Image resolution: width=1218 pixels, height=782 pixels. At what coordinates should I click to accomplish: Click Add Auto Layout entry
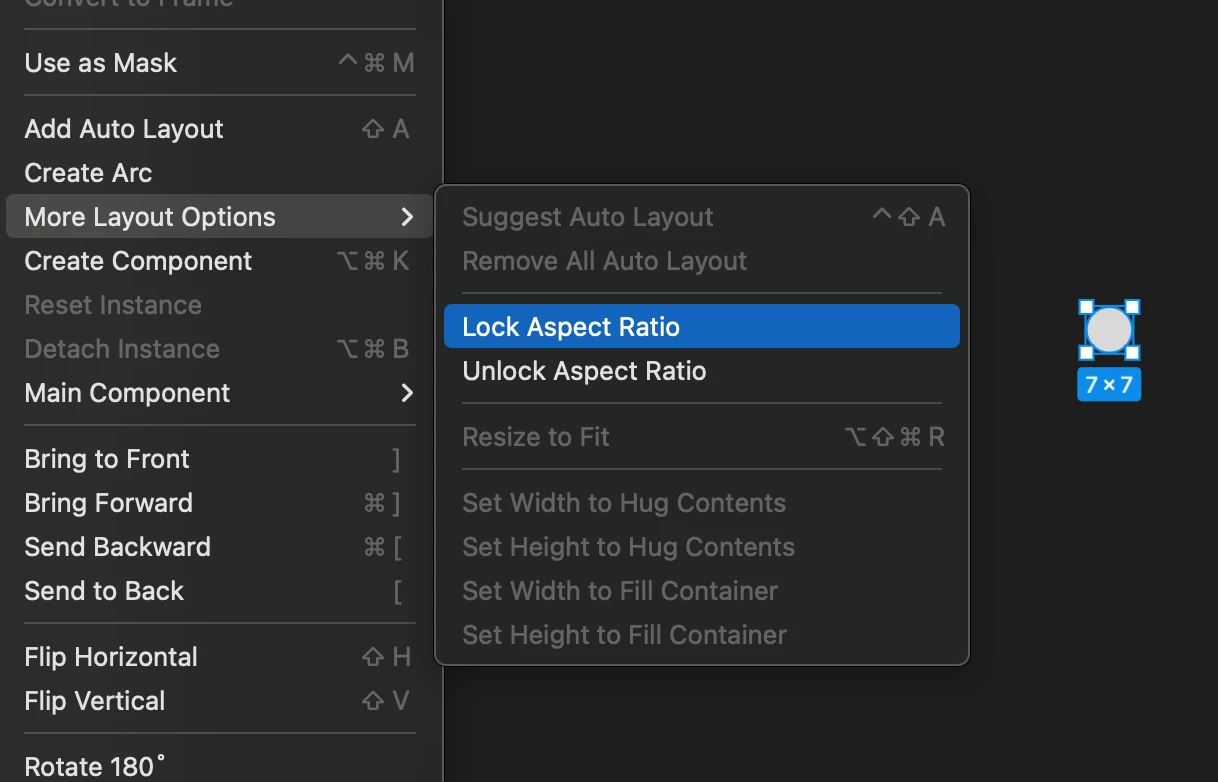click(124, 129)
